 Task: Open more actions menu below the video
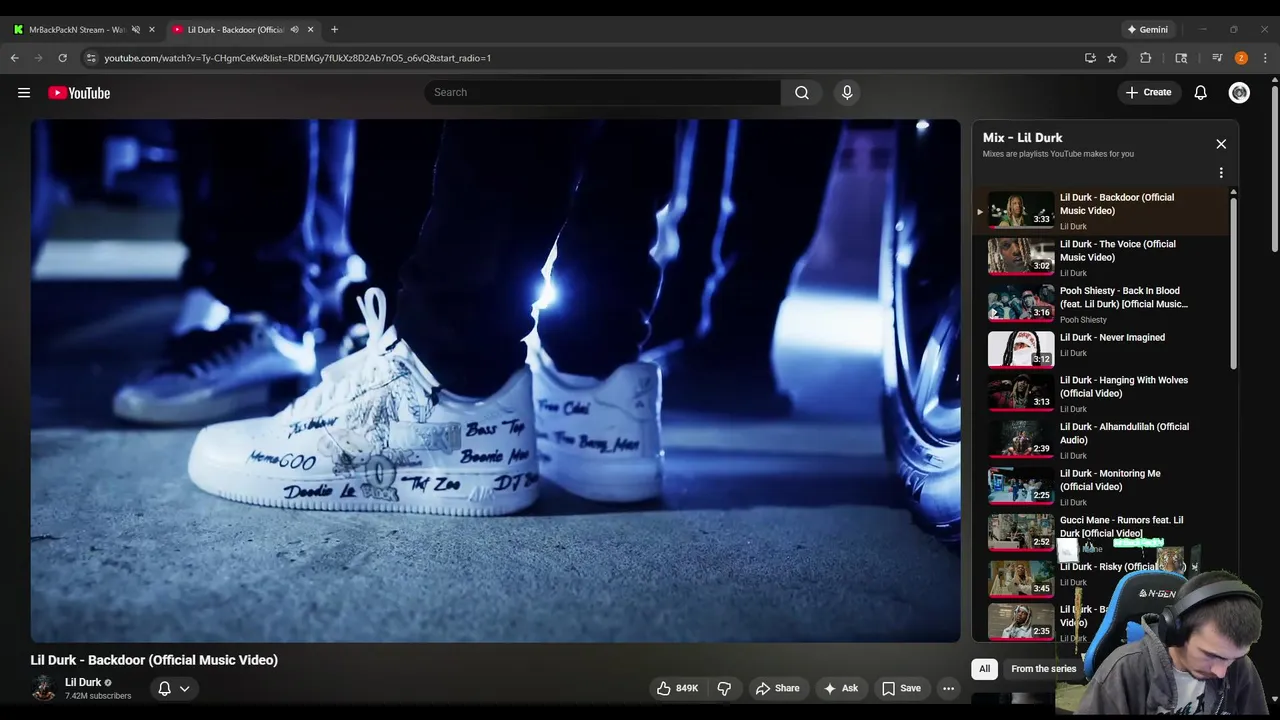pyautogui.click(x=948, y=688)
